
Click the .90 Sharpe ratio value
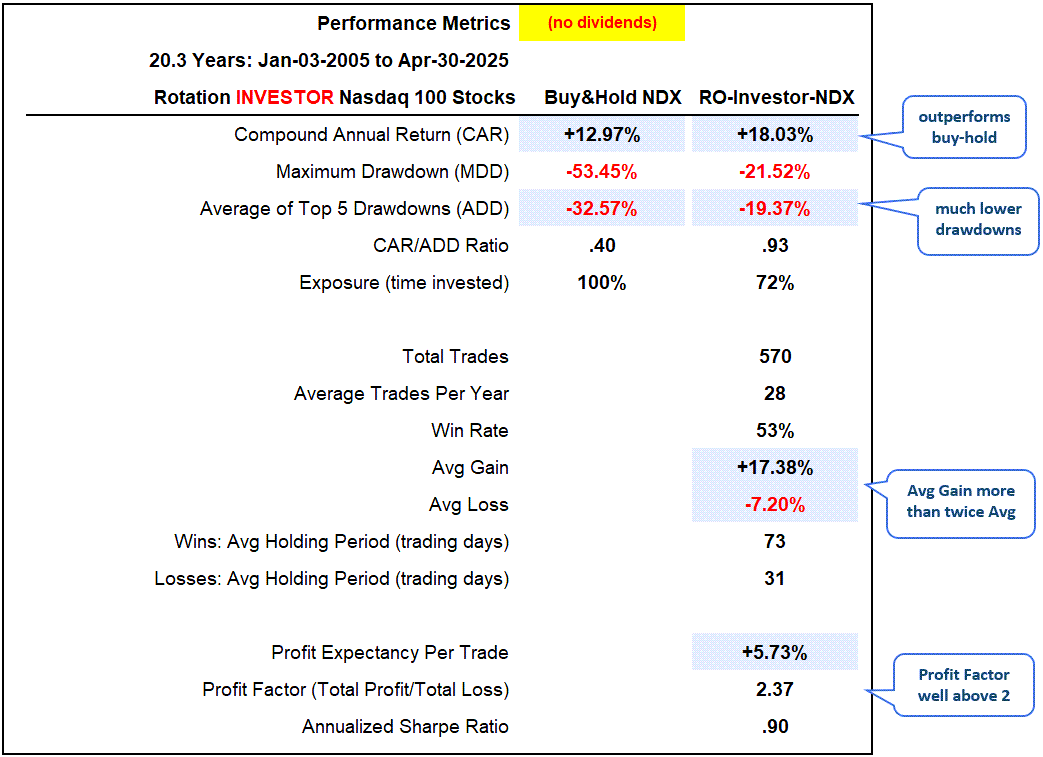pos(775,727)
